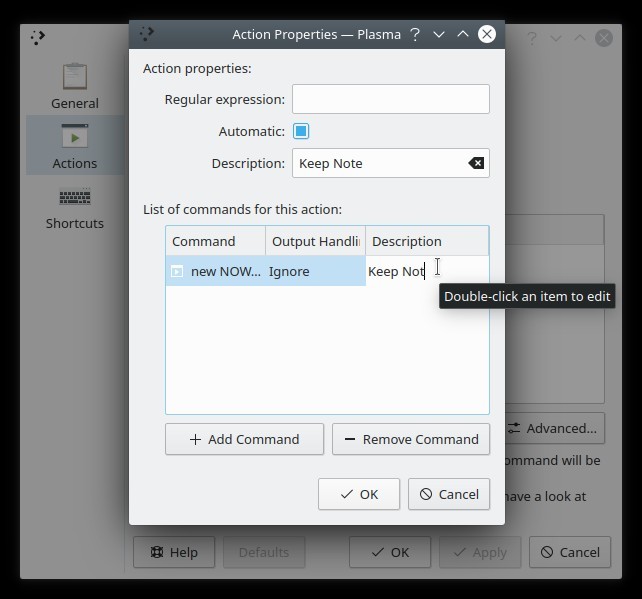The image size is (642, 599).
Task: Clear the Description field with backspace icon
Action: click(476, 163)
